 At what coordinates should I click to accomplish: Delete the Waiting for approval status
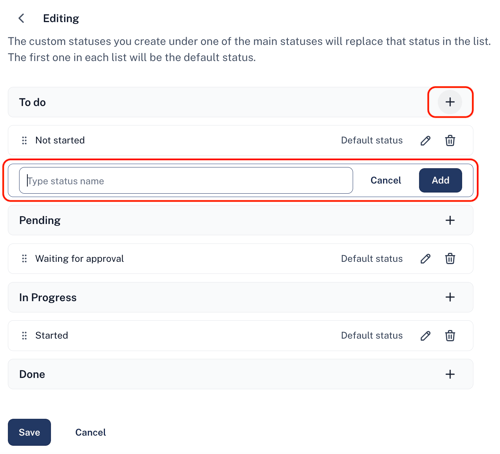[x=450, y=259]
